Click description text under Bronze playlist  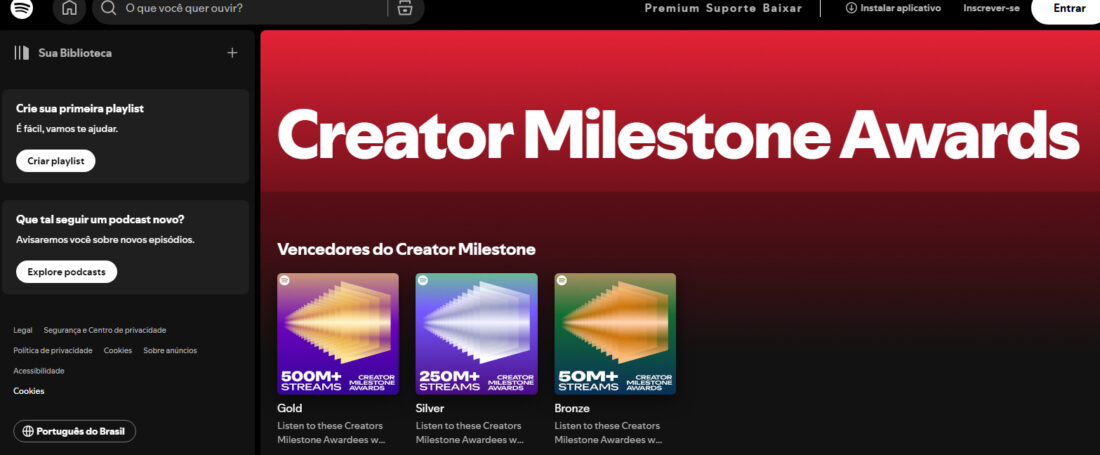pyautogui.click(x=608, y=433)
